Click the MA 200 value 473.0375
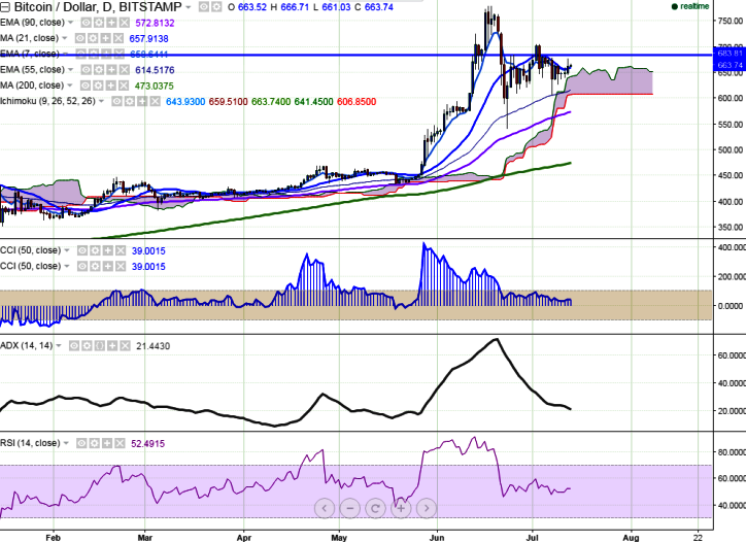This screenshot has height=542, width=746. [154, 86]
